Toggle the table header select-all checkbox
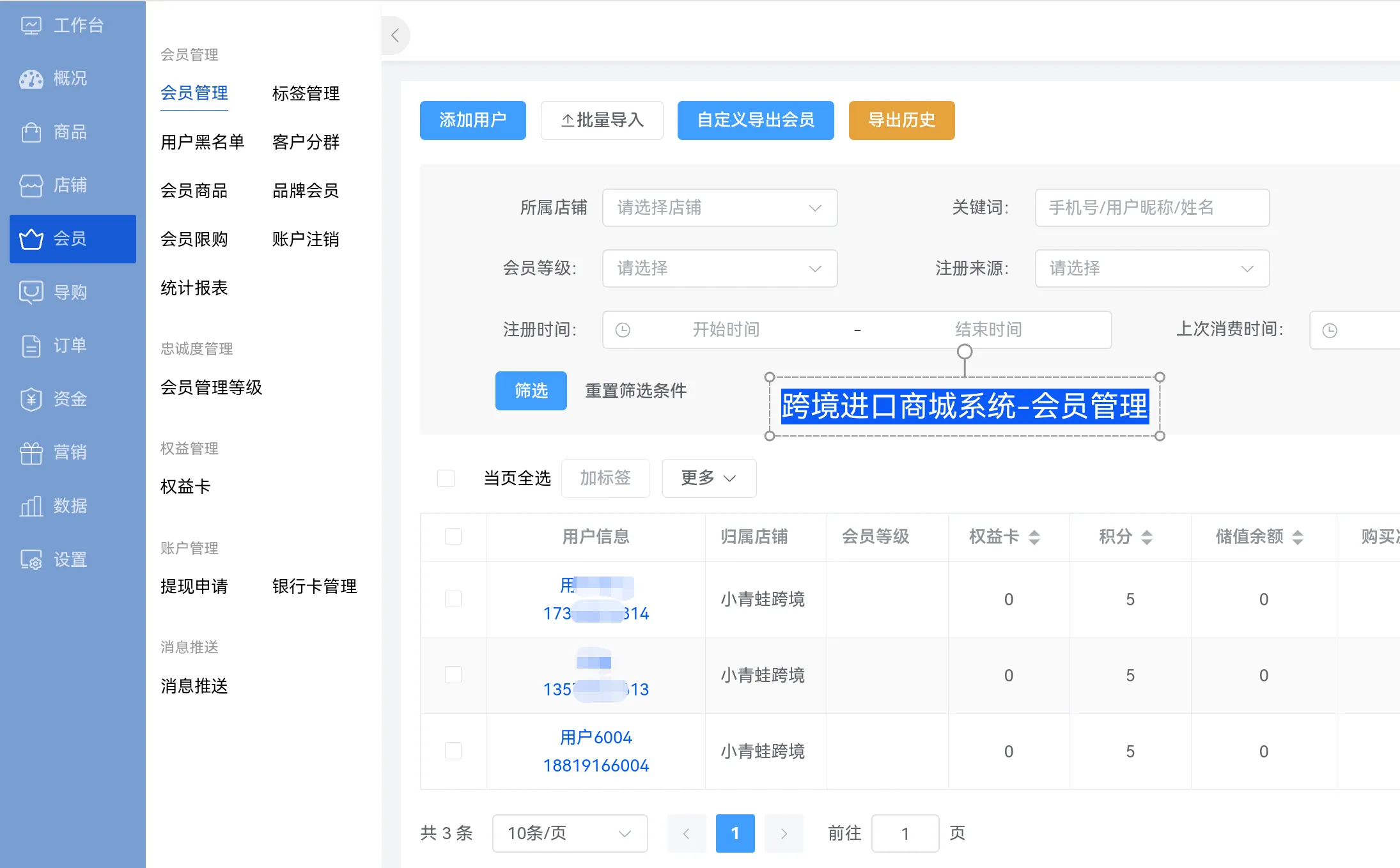1400x868 pixels. coord(453,536)
